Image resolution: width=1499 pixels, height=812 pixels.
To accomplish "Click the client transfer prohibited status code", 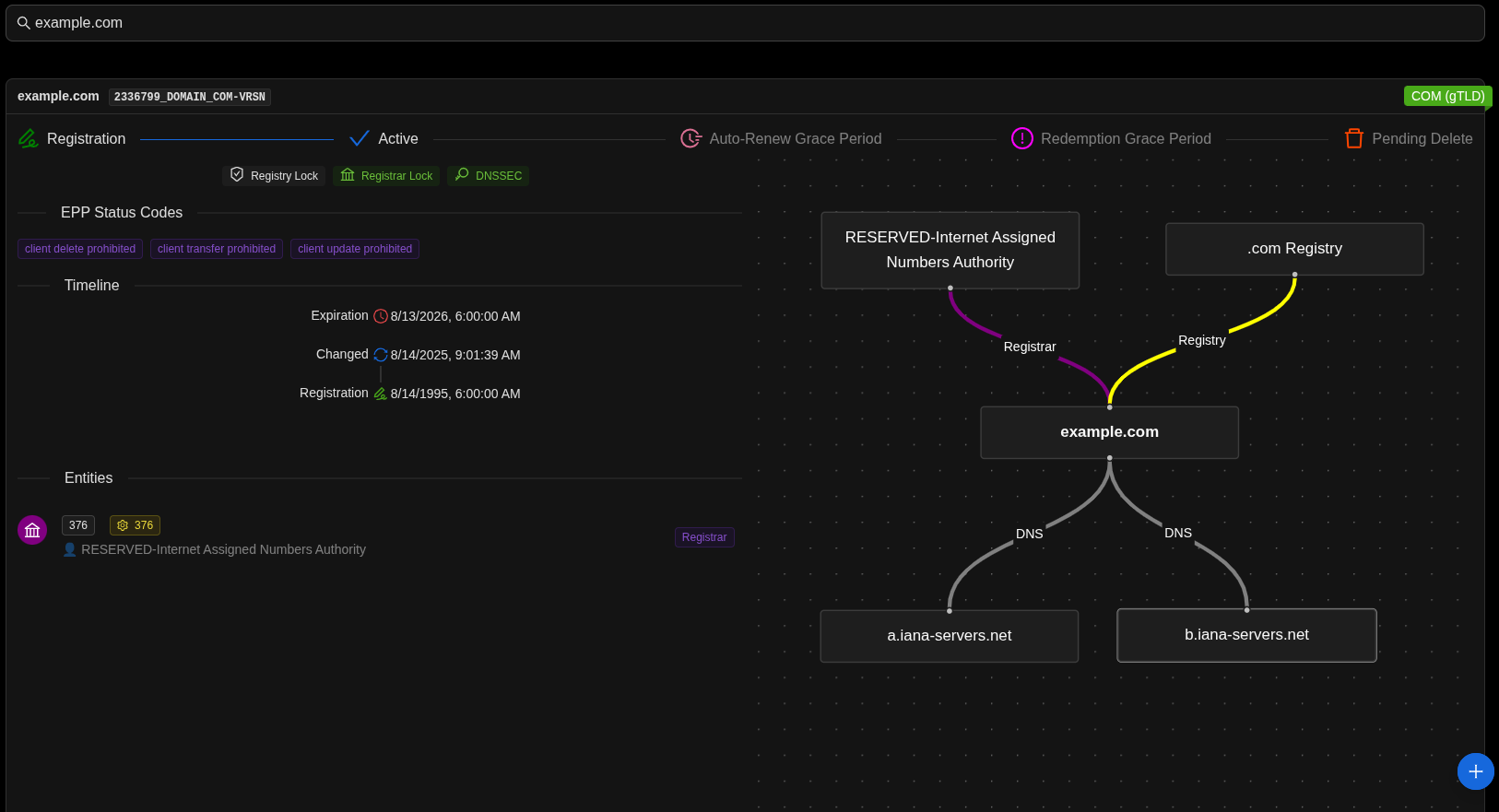I will pyautogui.click(x=217, y=249).
